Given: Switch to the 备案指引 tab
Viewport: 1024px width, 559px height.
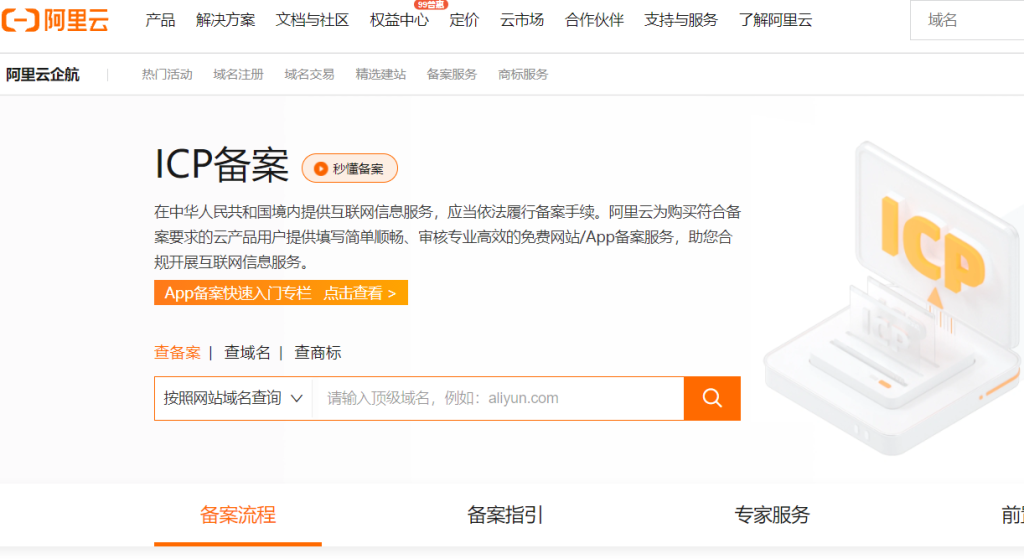Looking at the screenshot, I should [505, 515].
